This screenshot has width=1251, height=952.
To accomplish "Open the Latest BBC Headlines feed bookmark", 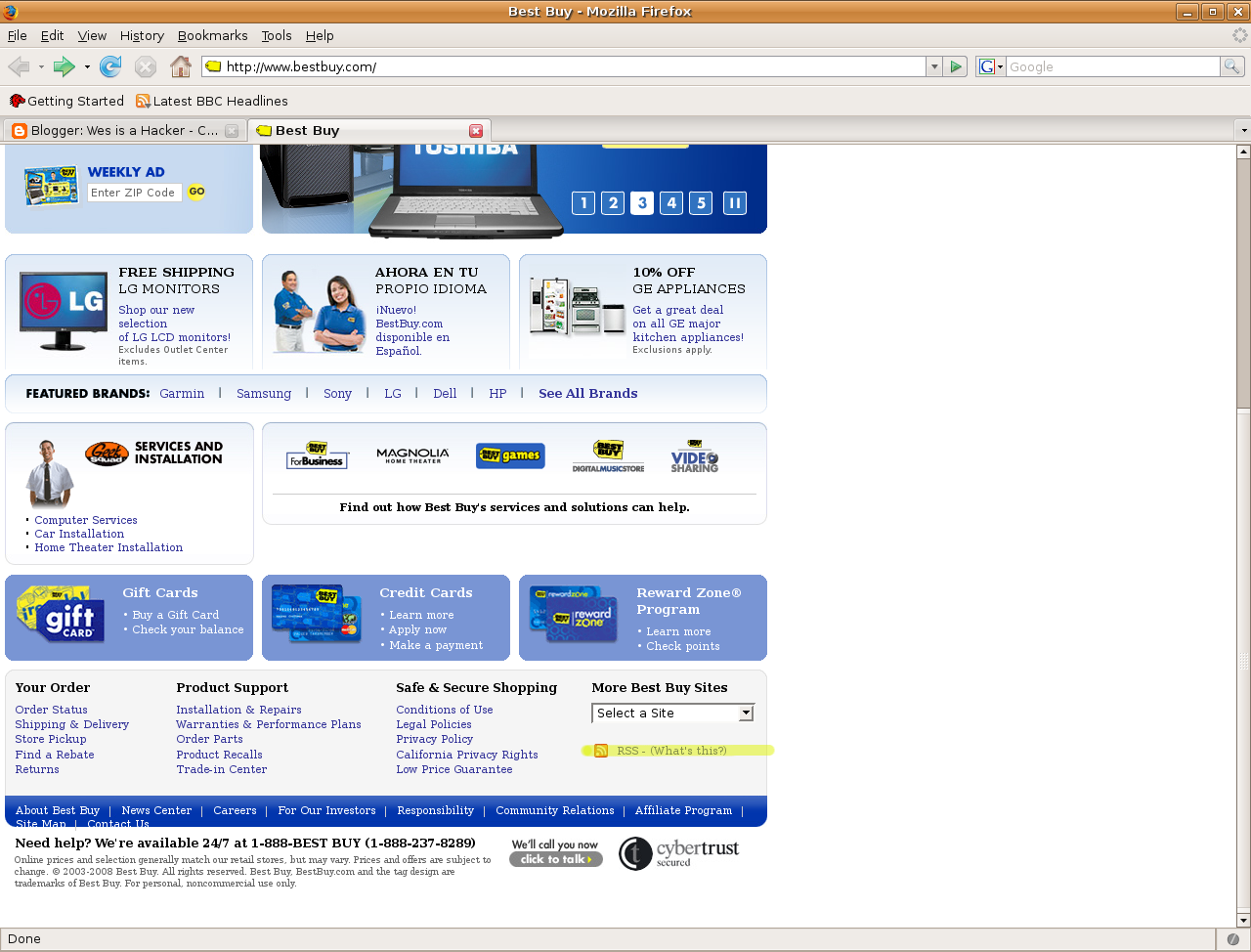I will point(212,101).
